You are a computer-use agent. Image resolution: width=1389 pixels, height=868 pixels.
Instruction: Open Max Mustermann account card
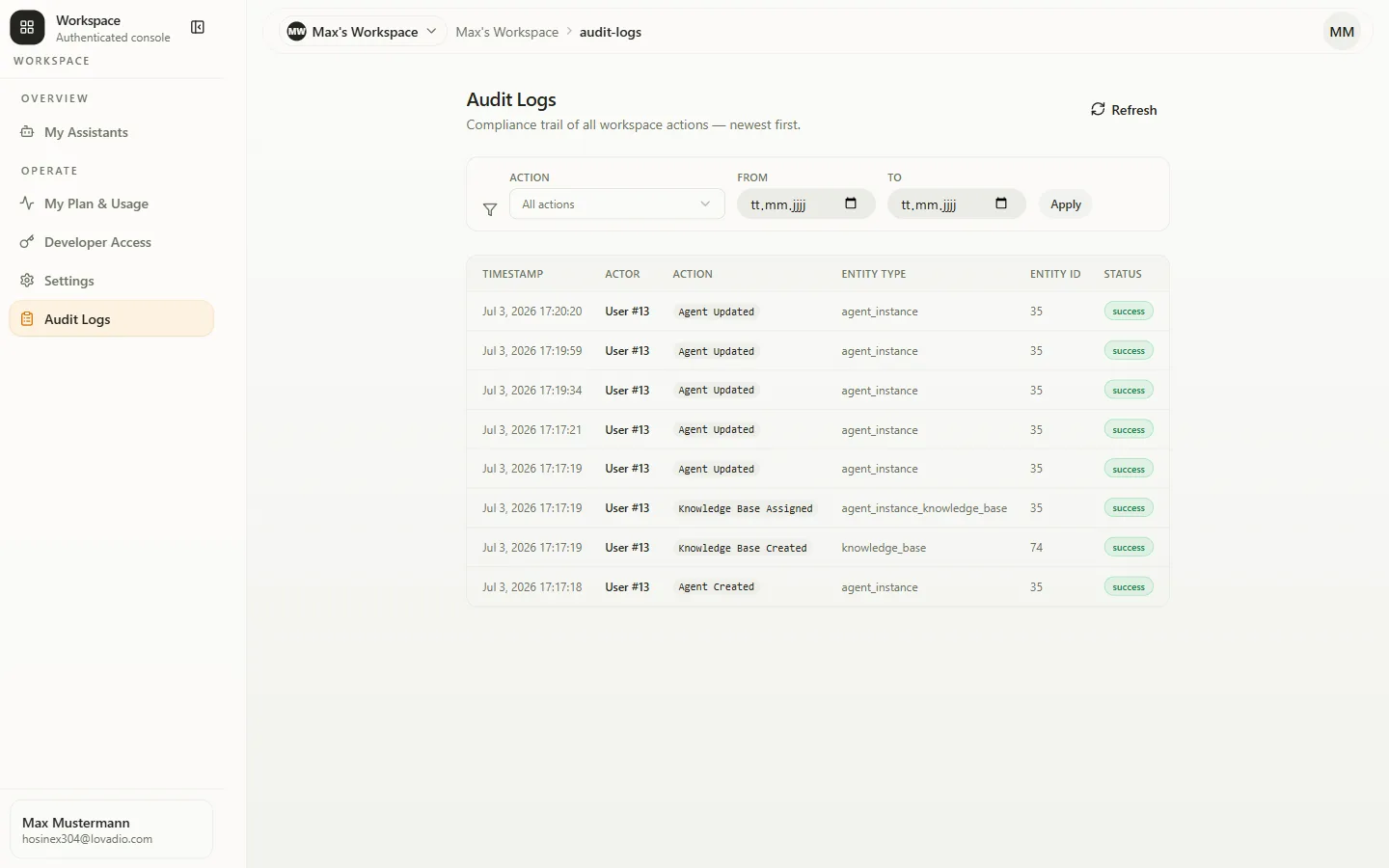112,829
